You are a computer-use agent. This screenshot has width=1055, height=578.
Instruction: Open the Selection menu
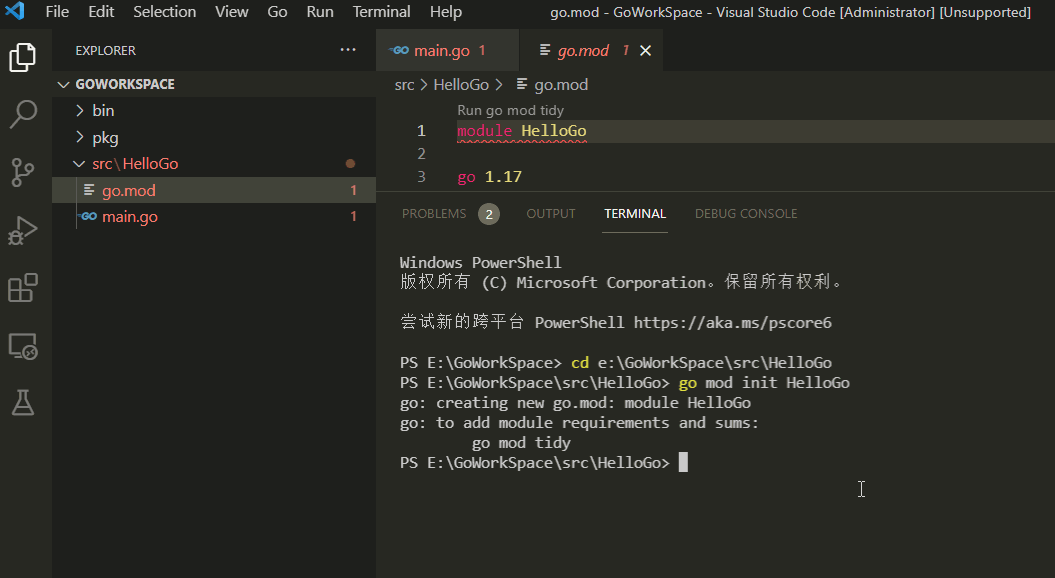point(165,11)
